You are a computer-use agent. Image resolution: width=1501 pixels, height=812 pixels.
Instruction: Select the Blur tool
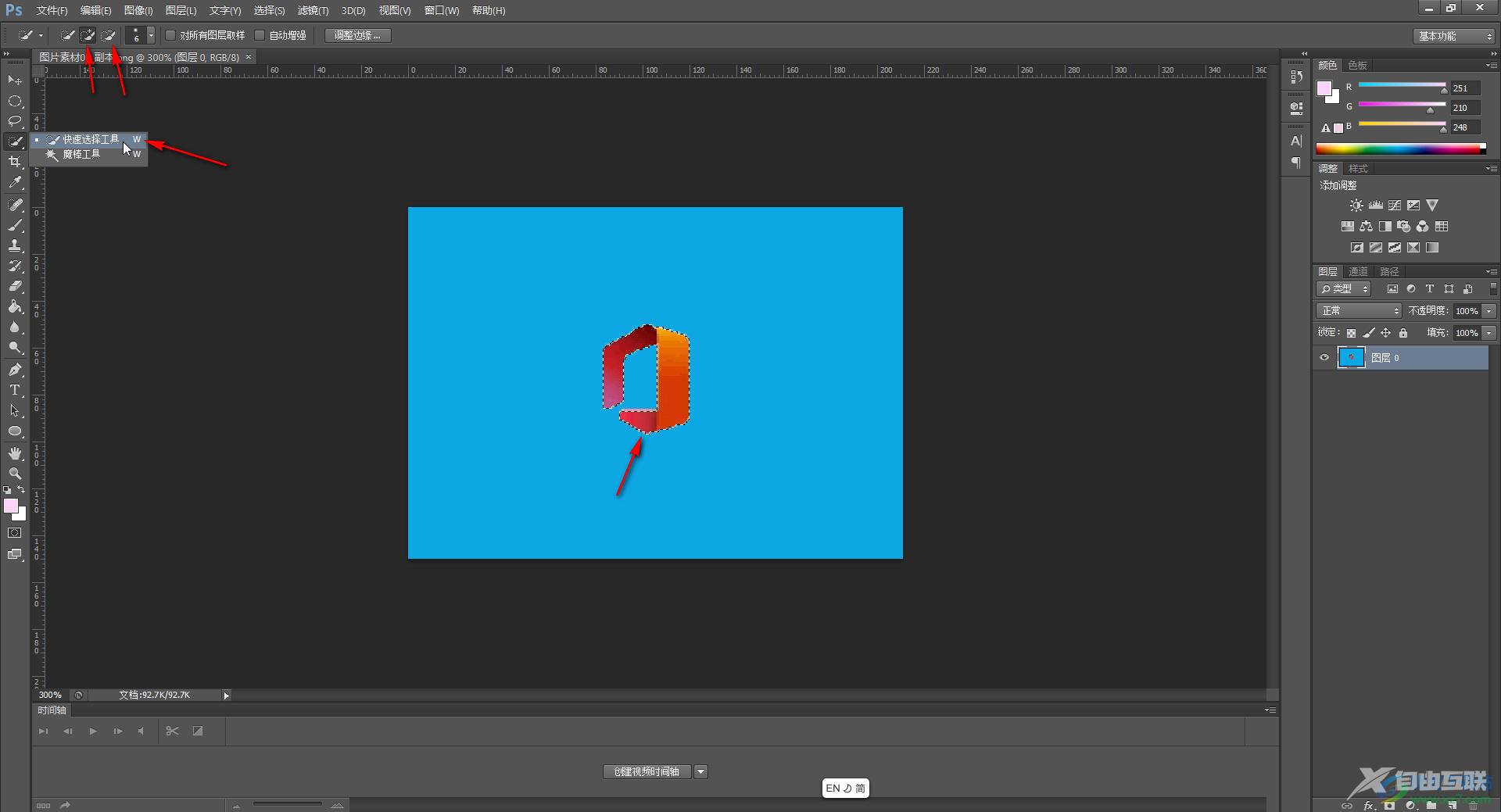pyautogui.click(x=15, y=327)
